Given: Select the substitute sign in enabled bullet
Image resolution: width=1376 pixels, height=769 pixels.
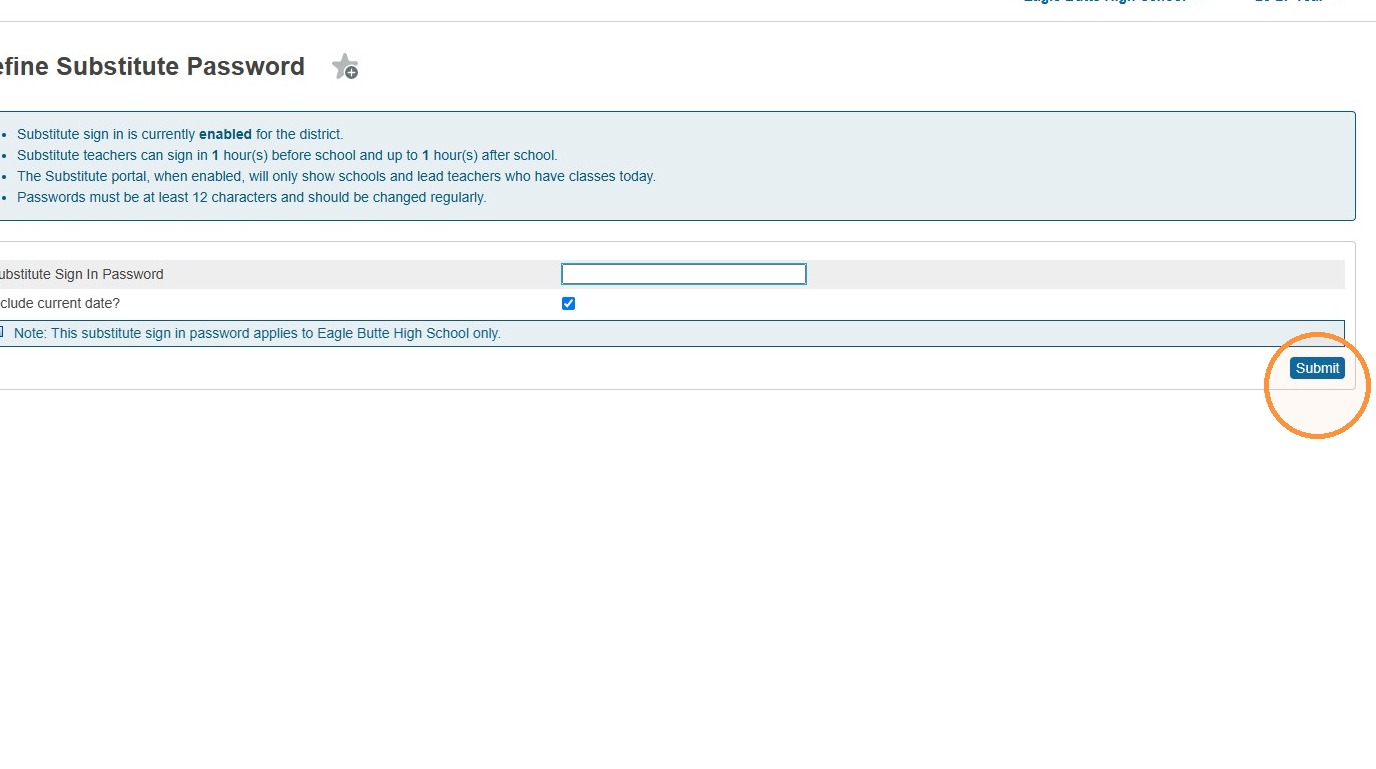Looking at the screenshot, I should 180,134.
